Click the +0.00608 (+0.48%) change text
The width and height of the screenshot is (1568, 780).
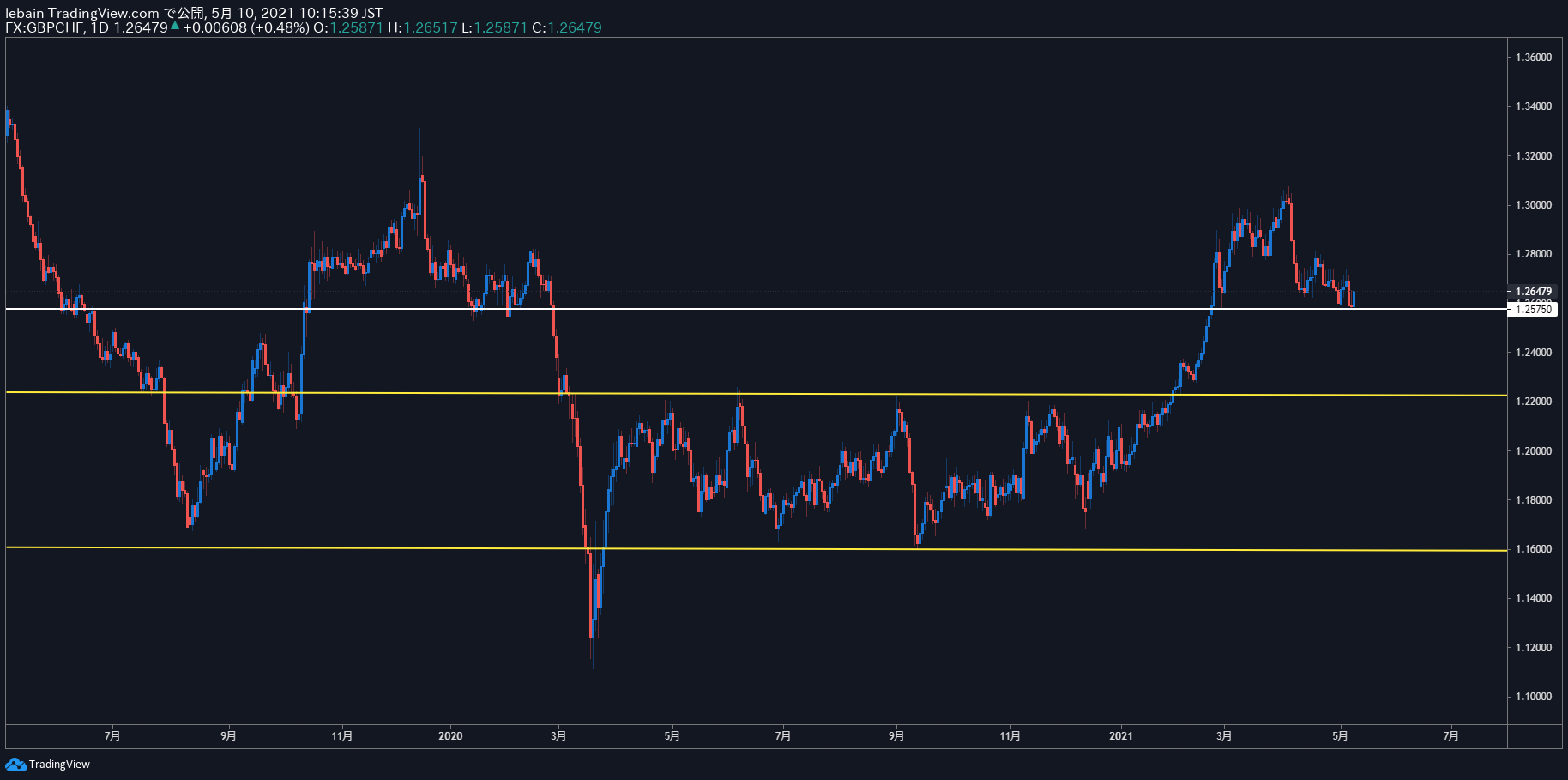pyautogui.click(x=245, y=27)
